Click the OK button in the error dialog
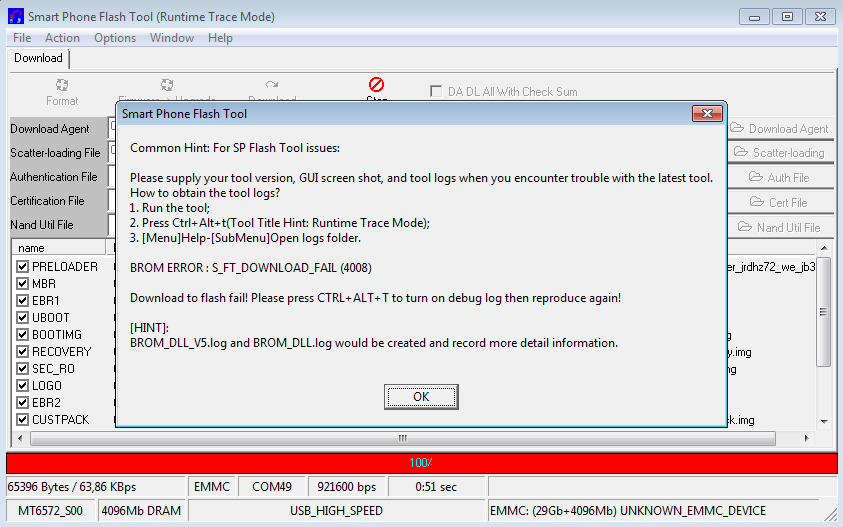This screenshot has width=843, height=527. (x=421, y=397)
